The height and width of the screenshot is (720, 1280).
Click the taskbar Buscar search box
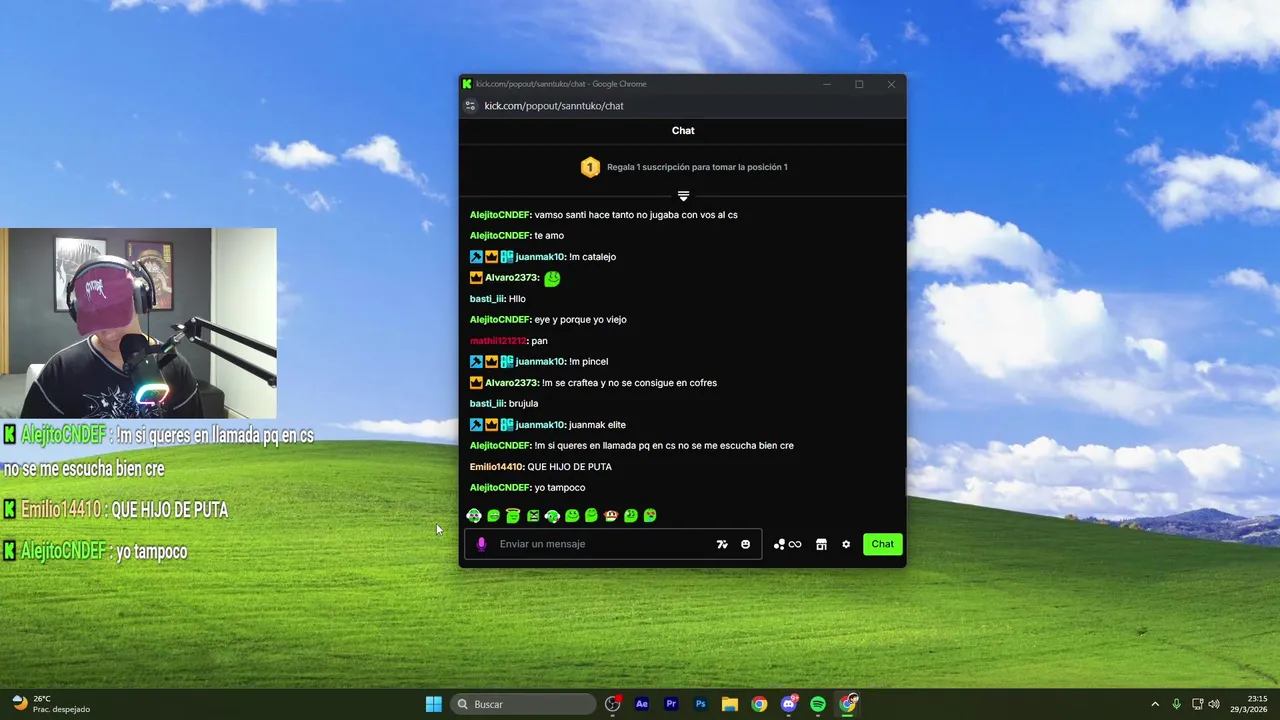point(523,704)
